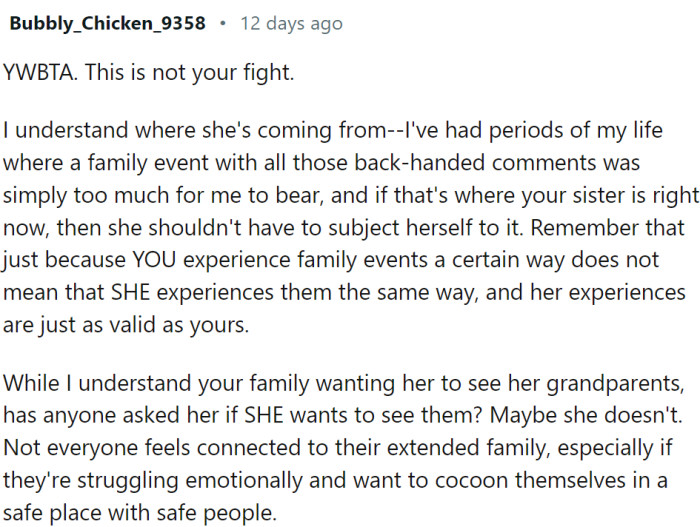Click 'SHE' in 'if SHE wants to see them'

264,416
